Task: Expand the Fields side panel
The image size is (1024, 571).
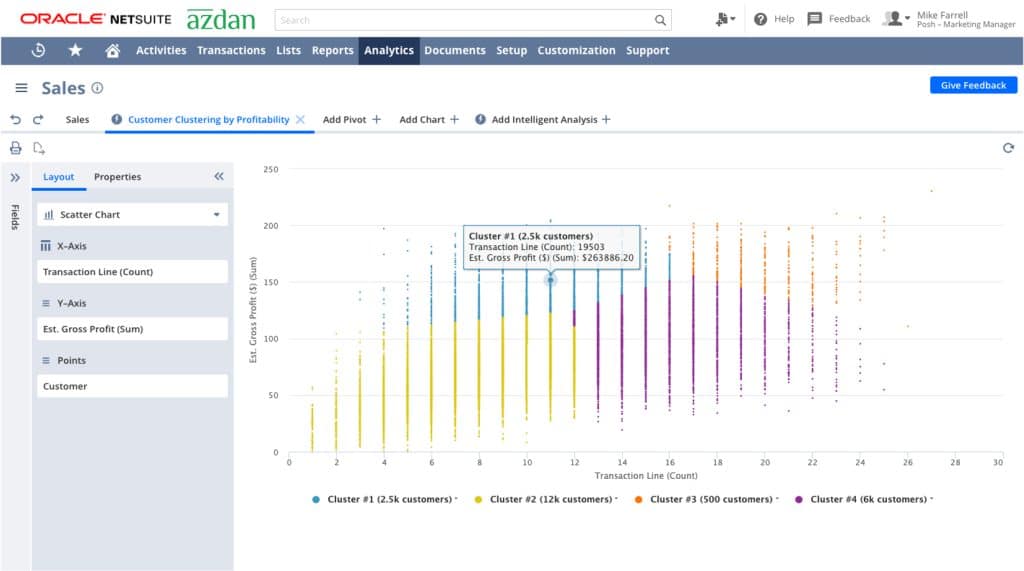Action: coord(15,177)
